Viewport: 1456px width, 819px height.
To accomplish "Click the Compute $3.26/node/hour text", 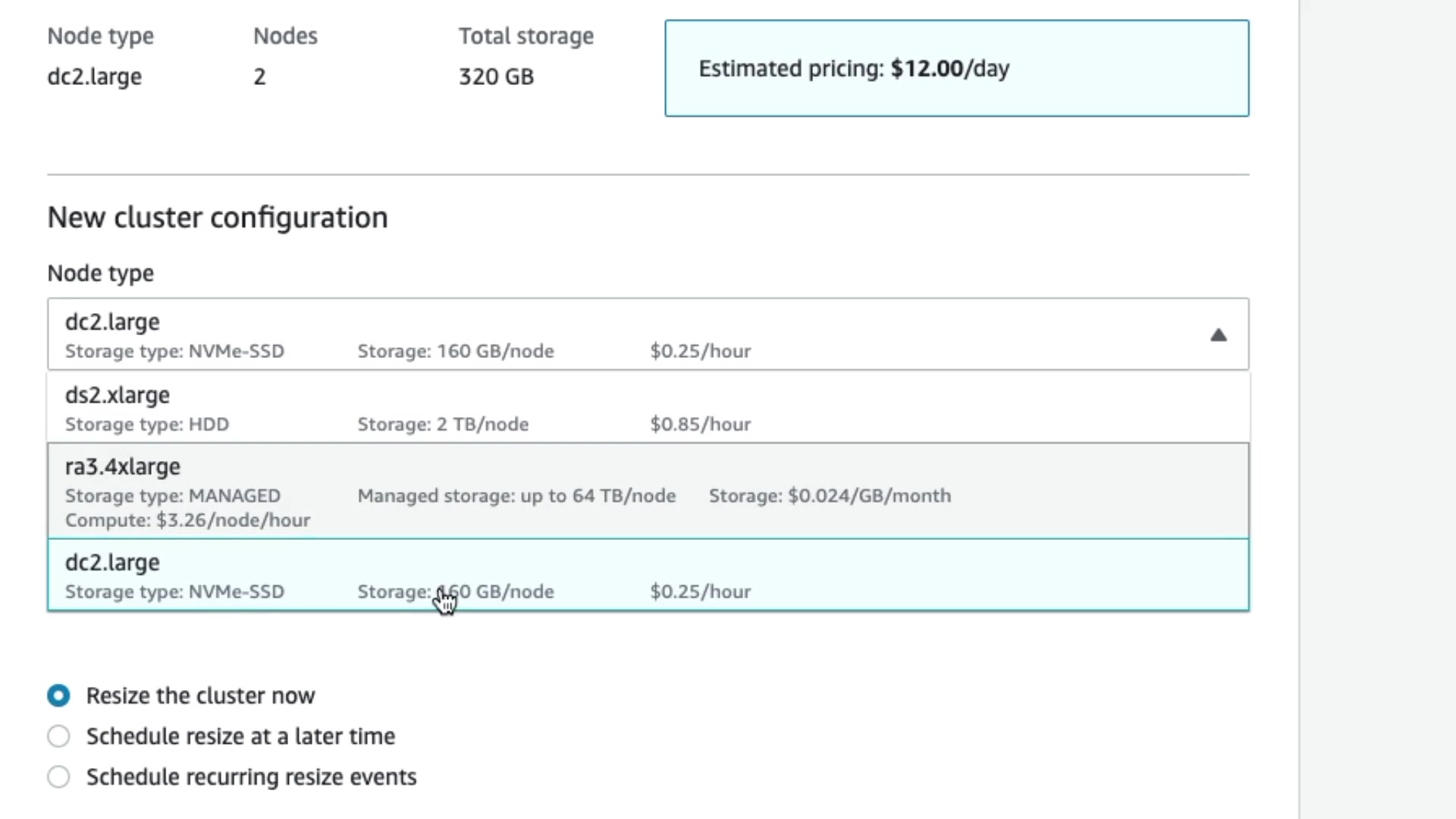I will (x=187, y=520).
